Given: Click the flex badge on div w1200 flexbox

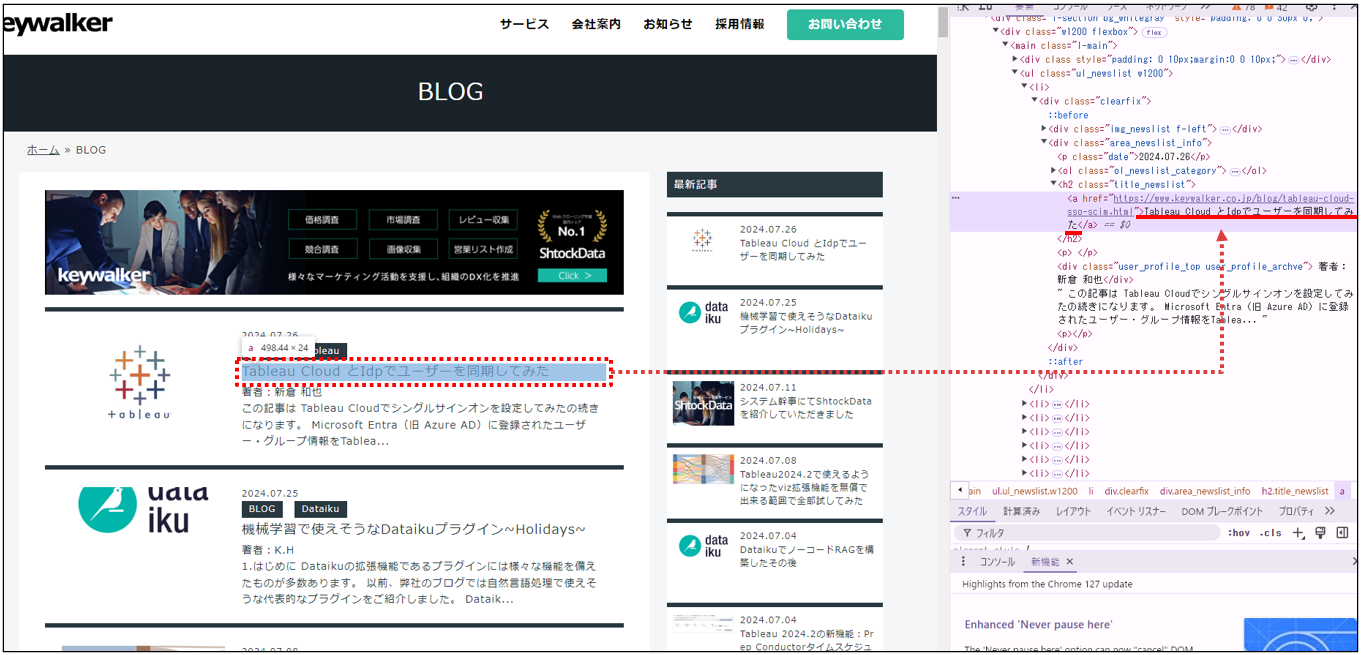Looking at the screenshot, I should 1154,32.
